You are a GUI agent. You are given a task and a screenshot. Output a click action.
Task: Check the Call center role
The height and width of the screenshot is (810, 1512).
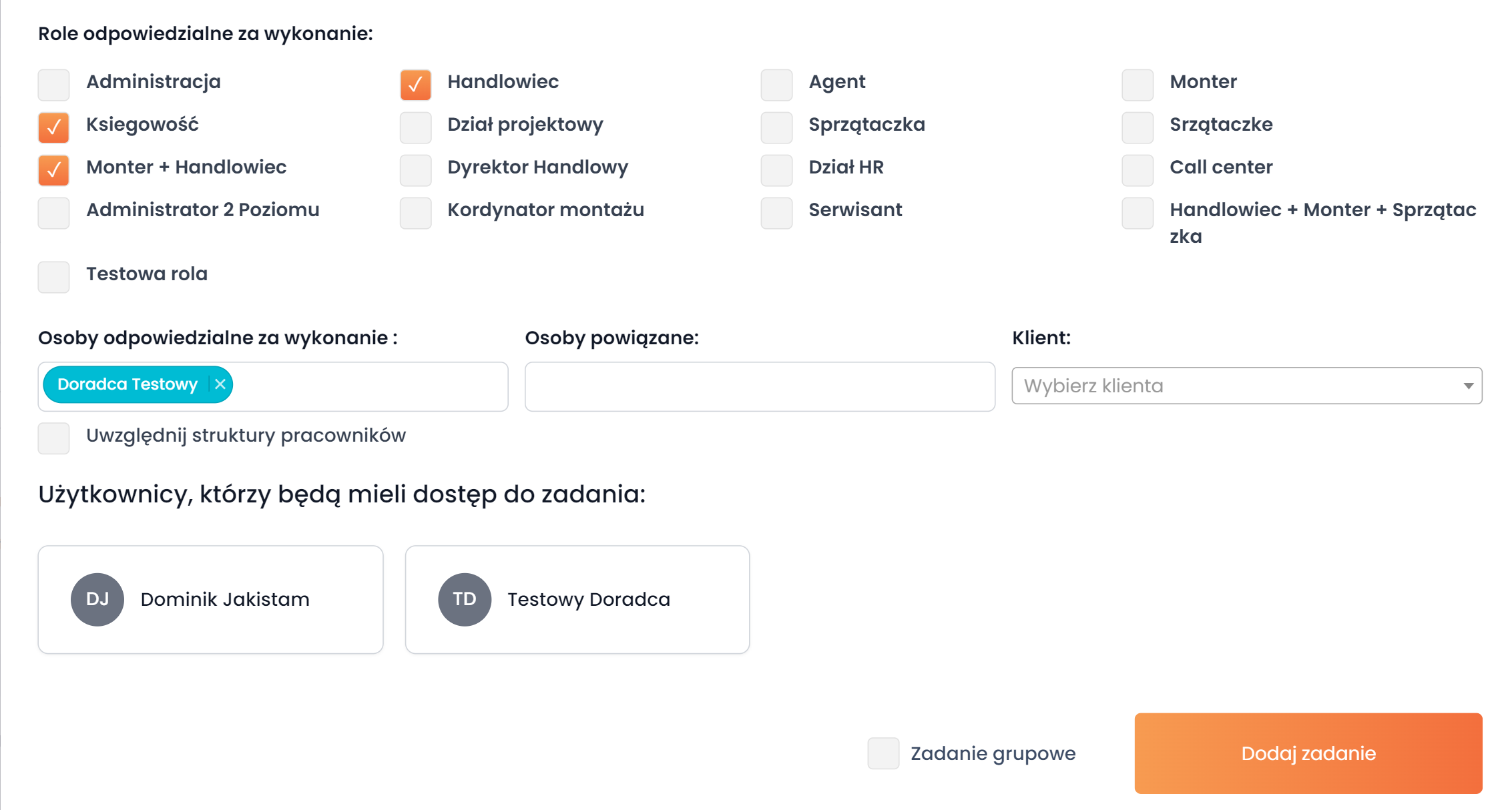(1138, 170)
